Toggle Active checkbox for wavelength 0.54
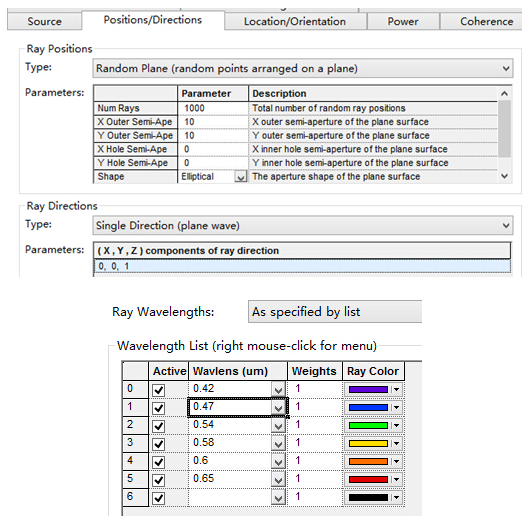Image resolution: width=530 pixels, height=524 pixels. pyautogui.click(x=159, y=426)
